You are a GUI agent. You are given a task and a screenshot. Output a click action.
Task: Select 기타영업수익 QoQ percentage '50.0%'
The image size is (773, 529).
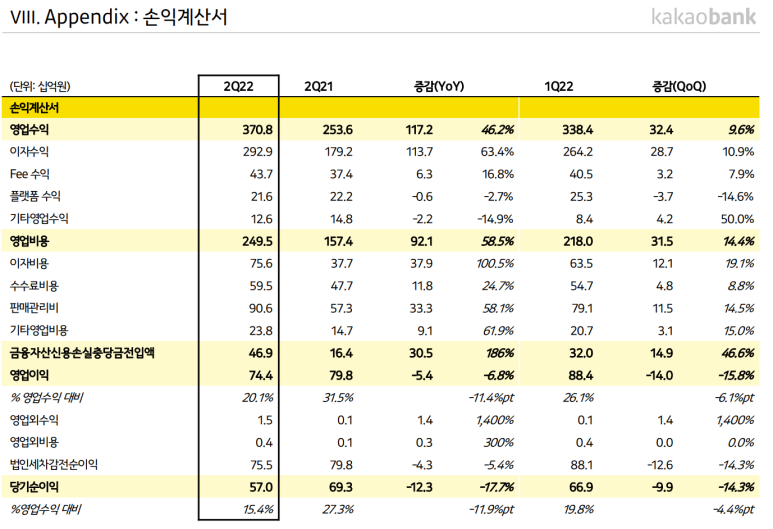point(738,219)
